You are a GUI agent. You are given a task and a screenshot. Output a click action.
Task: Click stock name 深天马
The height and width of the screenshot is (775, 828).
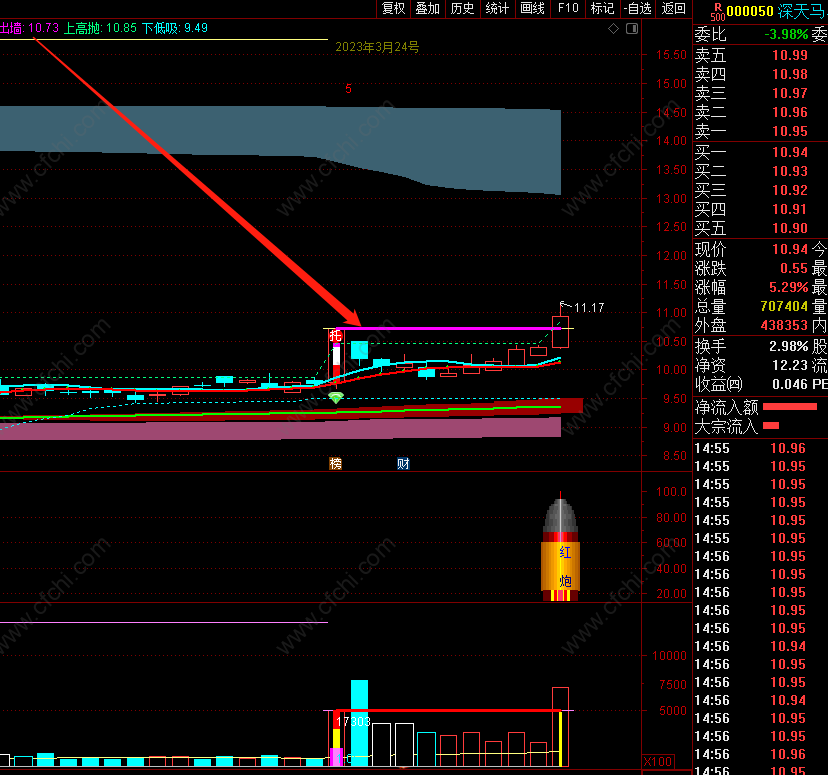(x=802, y=11)
